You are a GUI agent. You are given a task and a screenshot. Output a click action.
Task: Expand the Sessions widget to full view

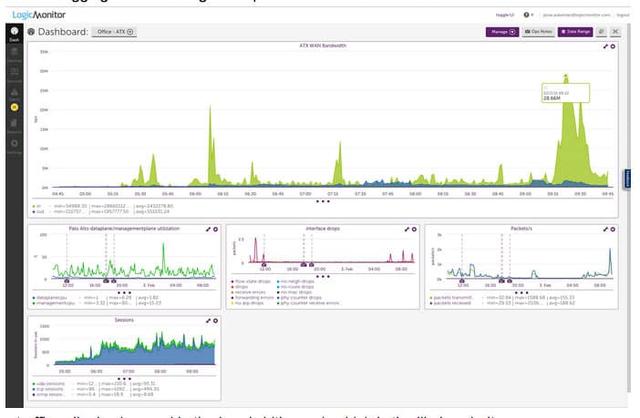(207, 322)
